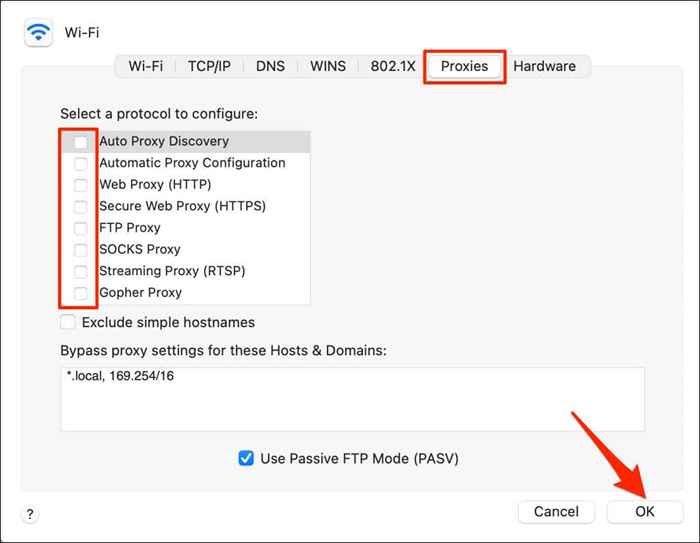Switch to the Hardware tab

point(544,66)
